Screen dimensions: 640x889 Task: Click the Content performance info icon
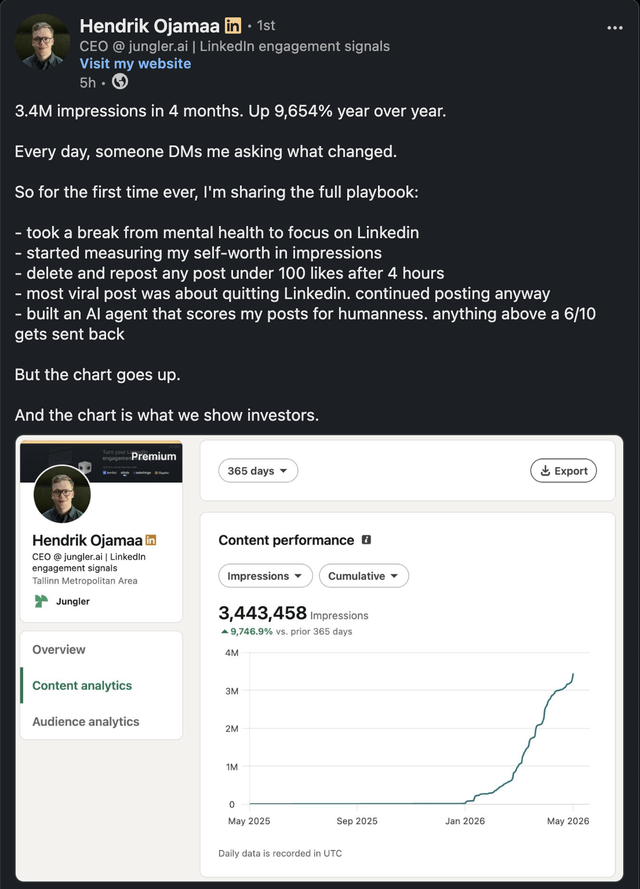click(366, 540)
